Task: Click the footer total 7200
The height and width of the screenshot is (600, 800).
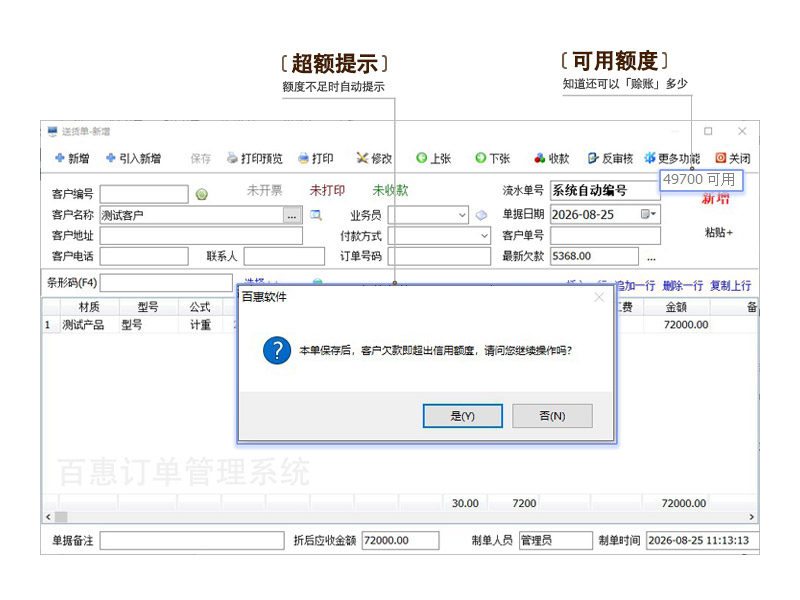Action: coord(524,504)
